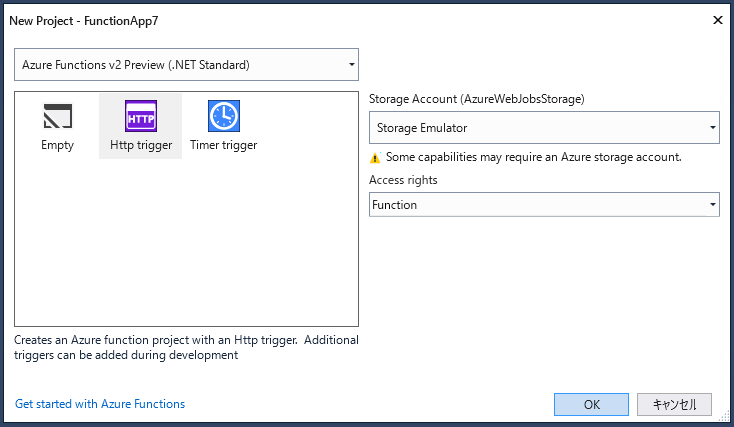Click the 'Http trigger' label text
The width and height of the screenshot is (734, 427).
click(x=141, y=146)
